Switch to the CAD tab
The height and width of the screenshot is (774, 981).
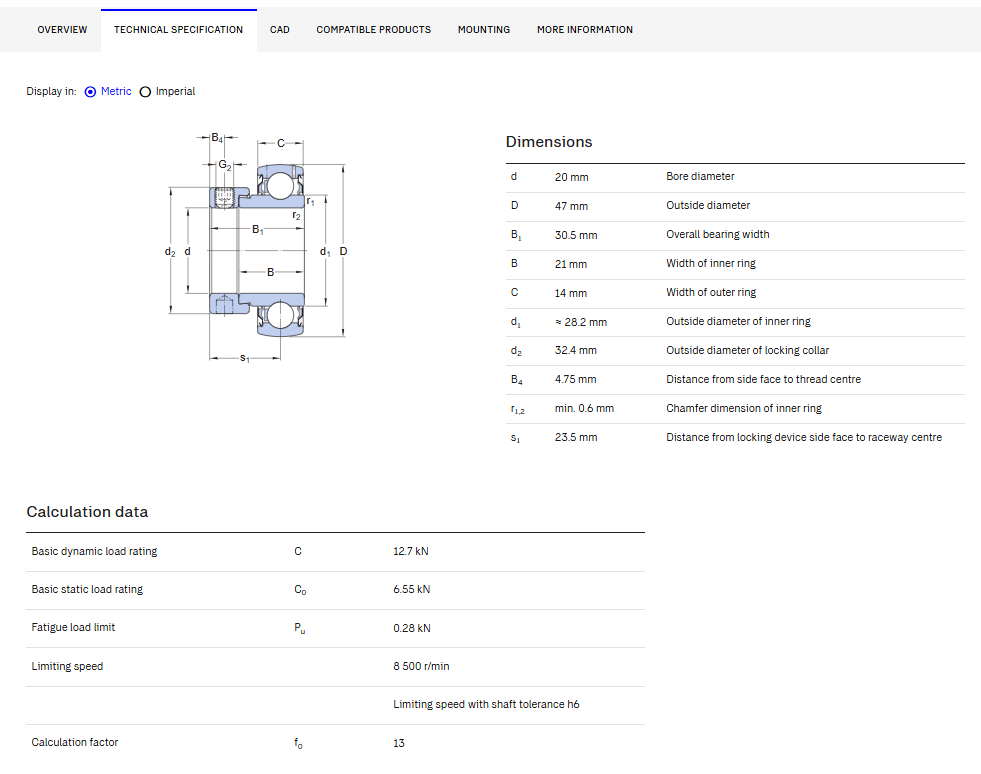click(280, 29)
